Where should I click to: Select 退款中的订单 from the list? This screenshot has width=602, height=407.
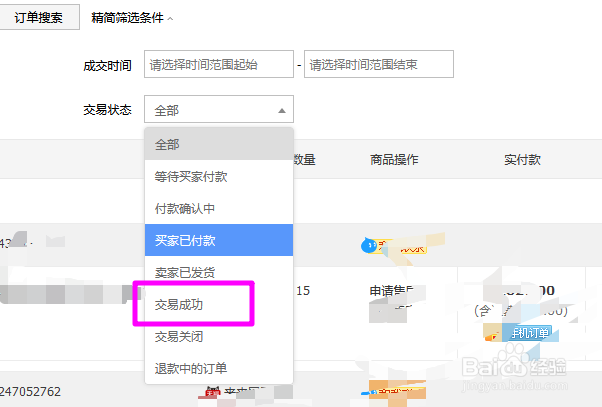click(x=191, y=368)
